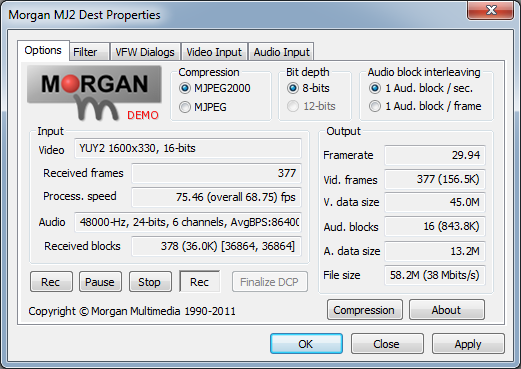Click the Received blocks value field
This screenshot has width=521, height=369.
[x=217, y=246]
